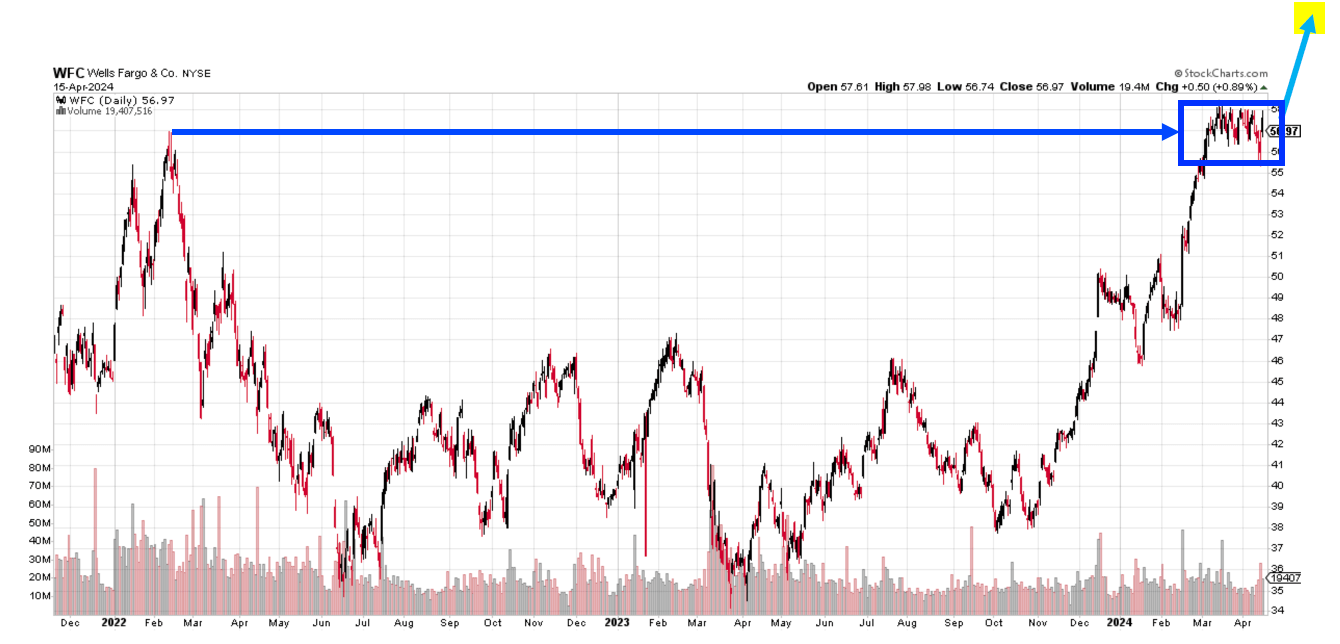Click the WFC ticker symbol in the title
The image size is (1340, 644).
point(69,74)
